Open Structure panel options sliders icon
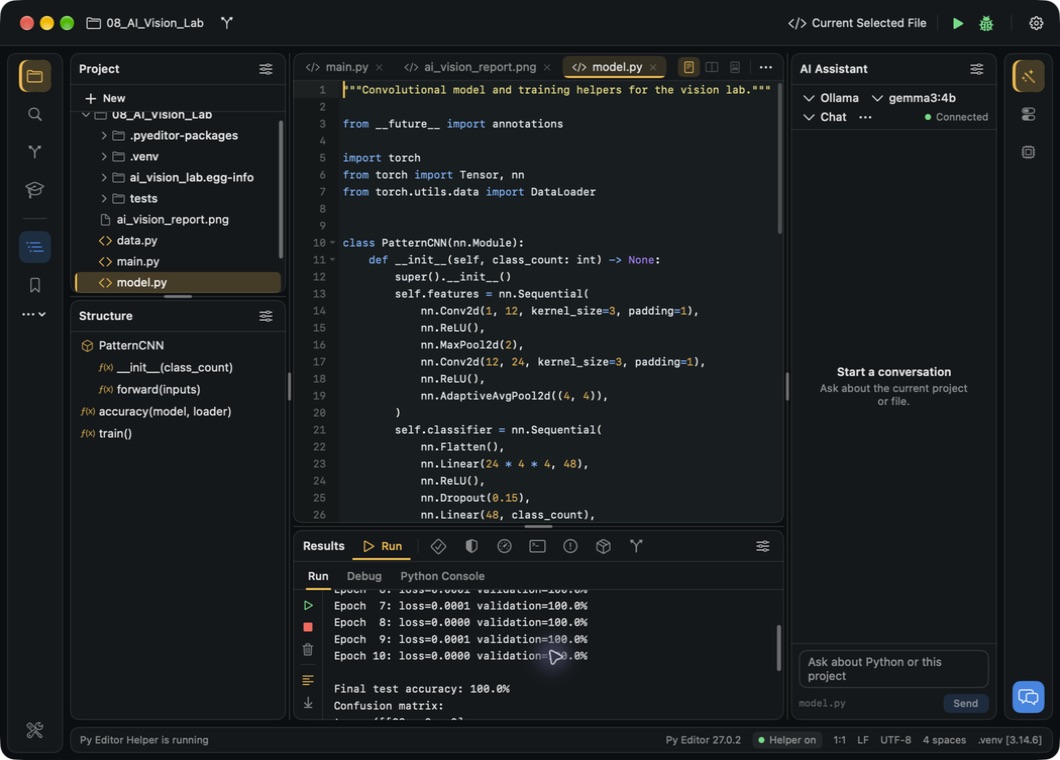Image resolution: width=1060 pixels, height=760 pixels. pyautogui.click(x=266, y=316)
